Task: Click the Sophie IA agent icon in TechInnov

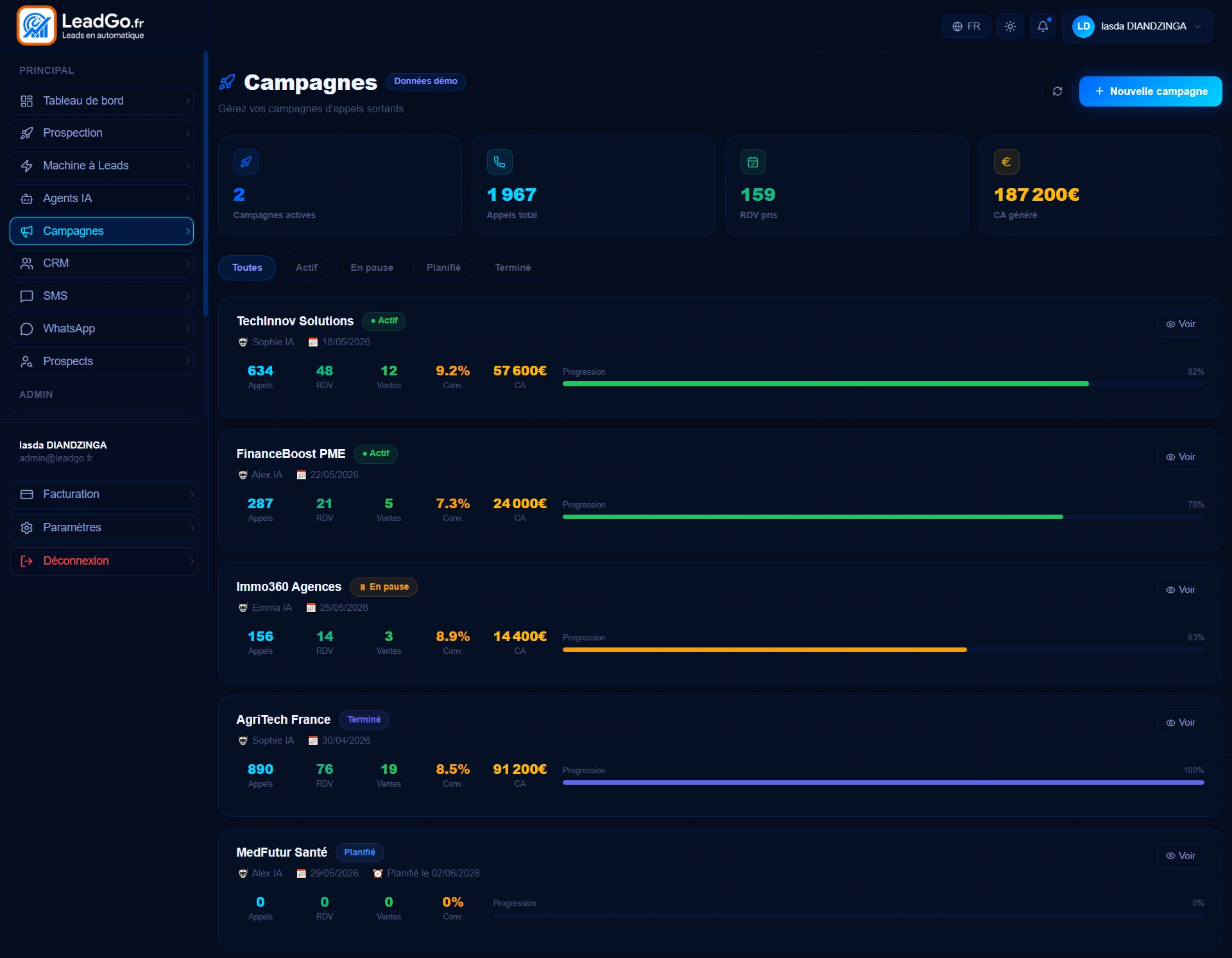Action: coord(243,343)
